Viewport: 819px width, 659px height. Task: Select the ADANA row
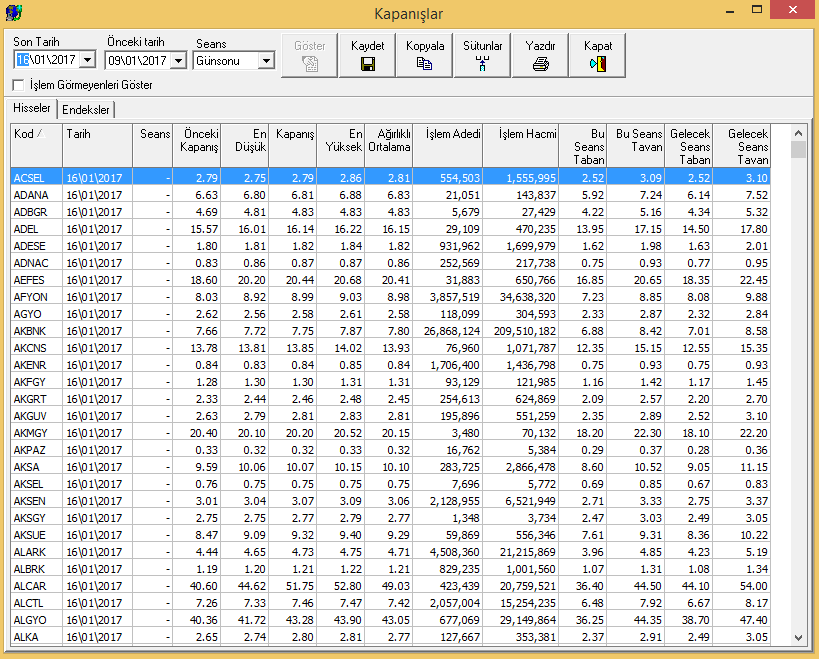pyautogui.click(x=391, y=195)
